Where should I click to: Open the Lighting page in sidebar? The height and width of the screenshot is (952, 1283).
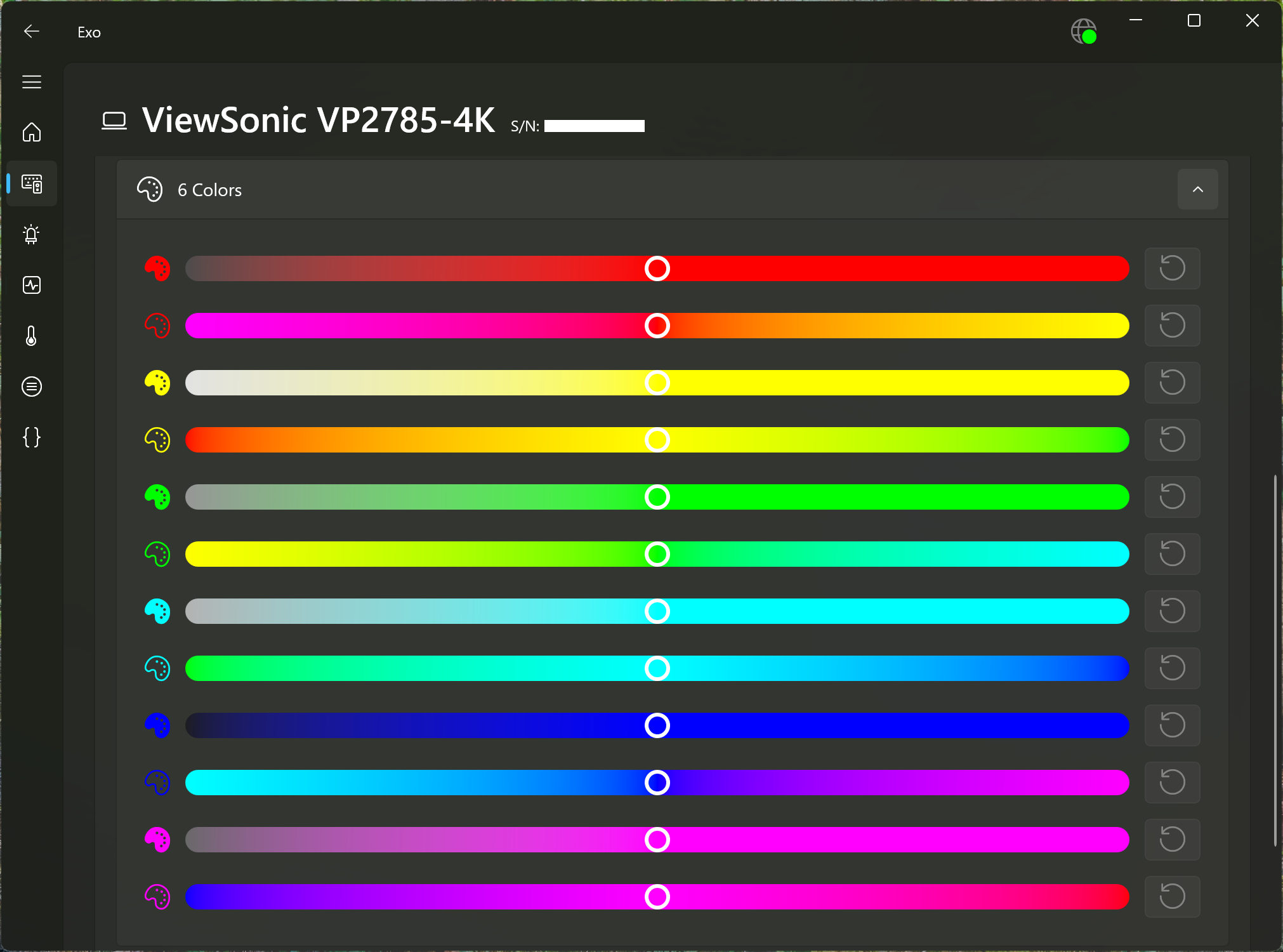point(31,234)
